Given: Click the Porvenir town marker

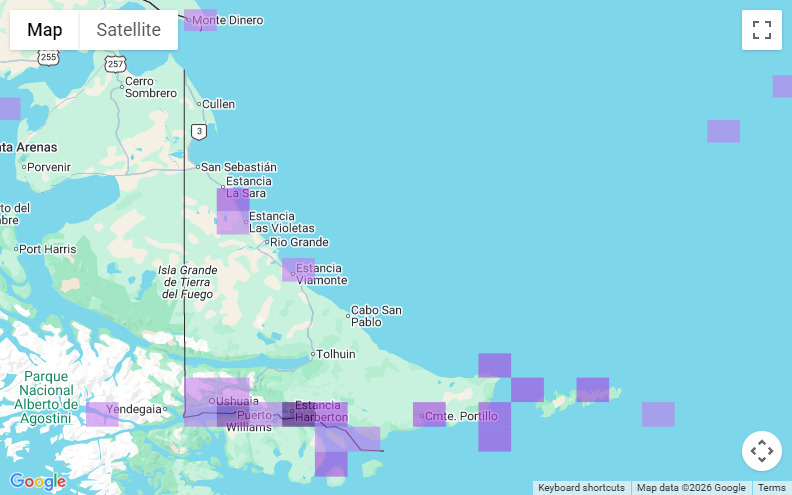Looking at the screenshot, I should click(24, 167).
